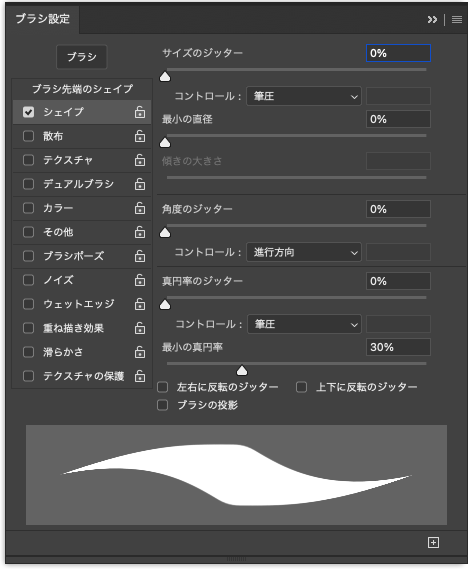Open roundness jitter コントロール dropdown 筆圧
This screenshot has width=468, height=571.
coord(304,324)
